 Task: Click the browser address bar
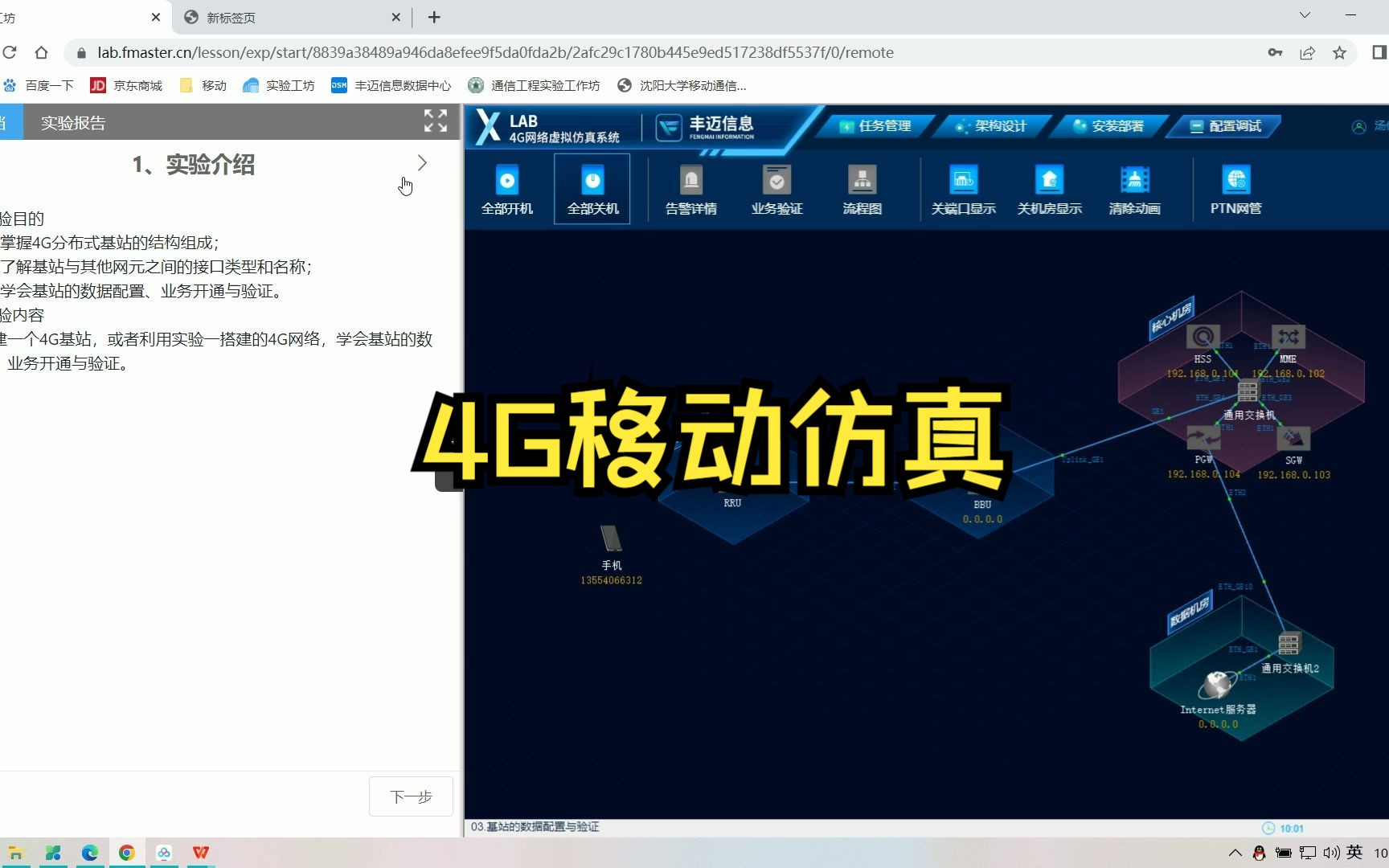pos(482,52)
